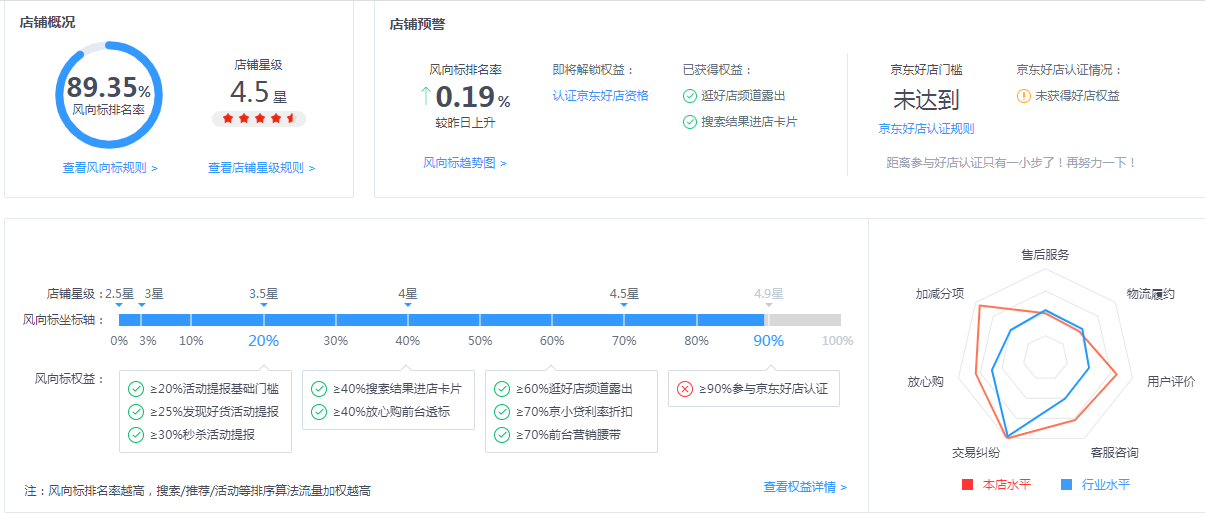Click the 用户评价 label on radar chart
The width and height of the screenshot is (1206, 513).
pyautogui.click(x=1170, y=382)
